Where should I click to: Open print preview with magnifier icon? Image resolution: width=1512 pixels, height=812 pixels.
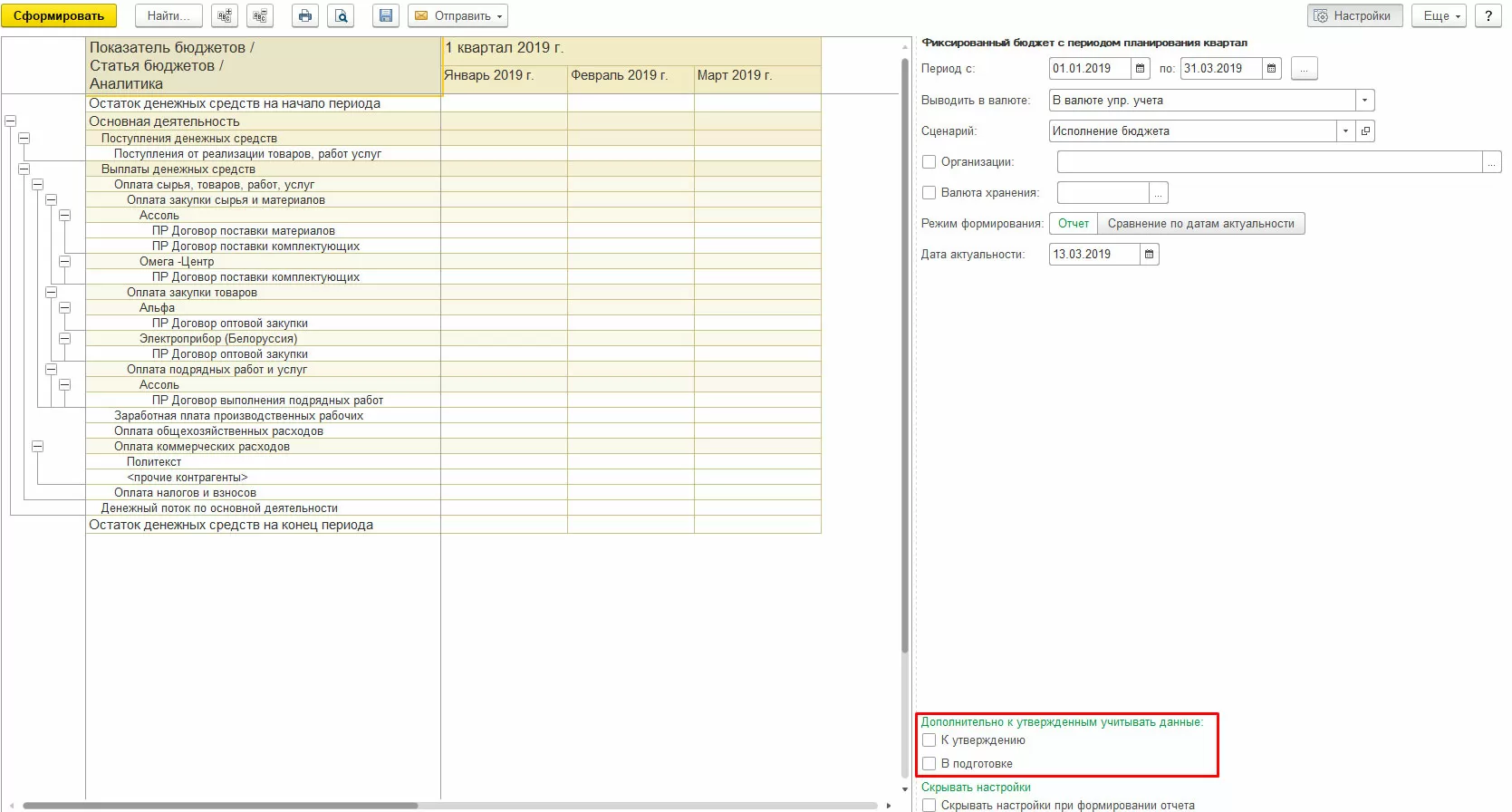click(342, 15)
